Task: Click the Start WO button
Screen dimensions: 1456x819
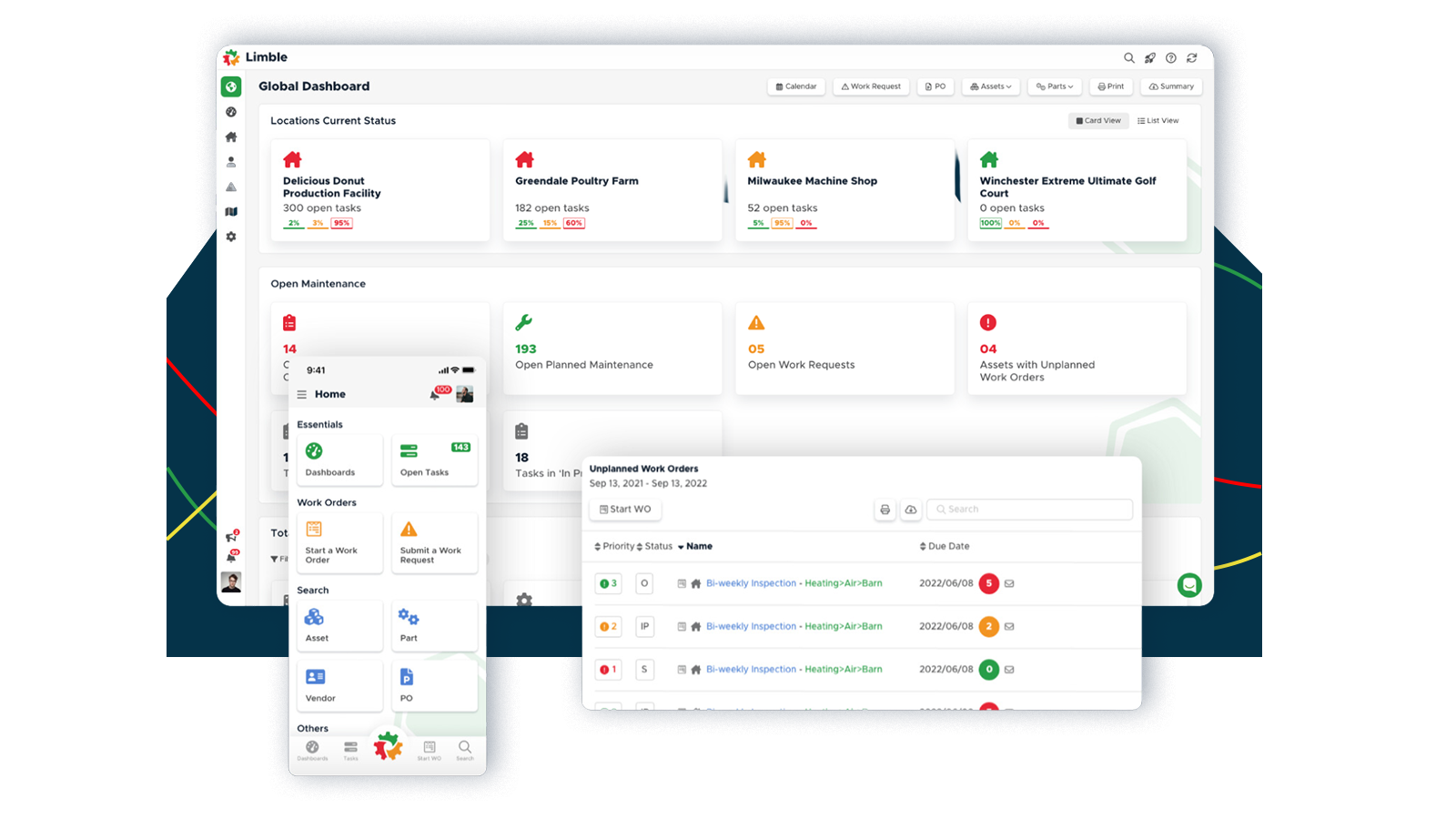Action: pos(625,510)
